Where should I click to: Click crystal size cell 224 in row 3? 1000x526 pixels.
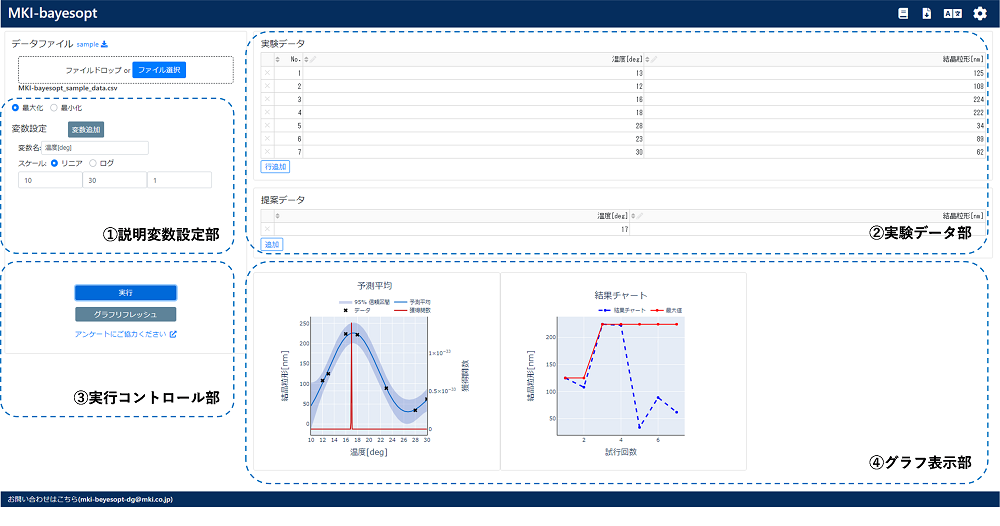tap(814, 99)
